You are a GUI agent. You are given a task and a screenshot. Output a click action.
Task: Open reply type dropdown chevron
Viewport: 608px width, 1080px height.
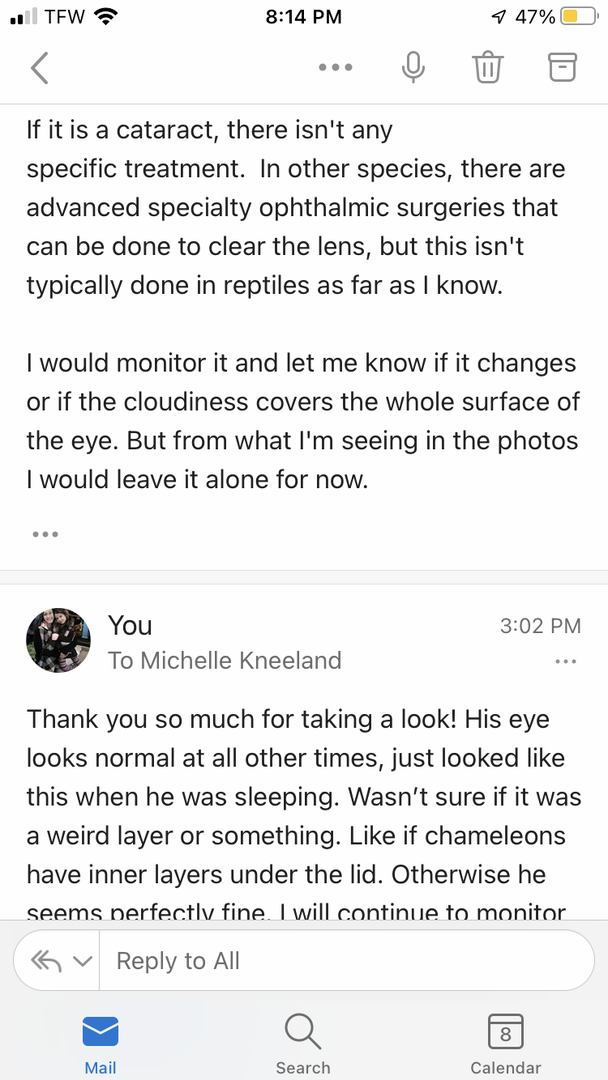82,962
